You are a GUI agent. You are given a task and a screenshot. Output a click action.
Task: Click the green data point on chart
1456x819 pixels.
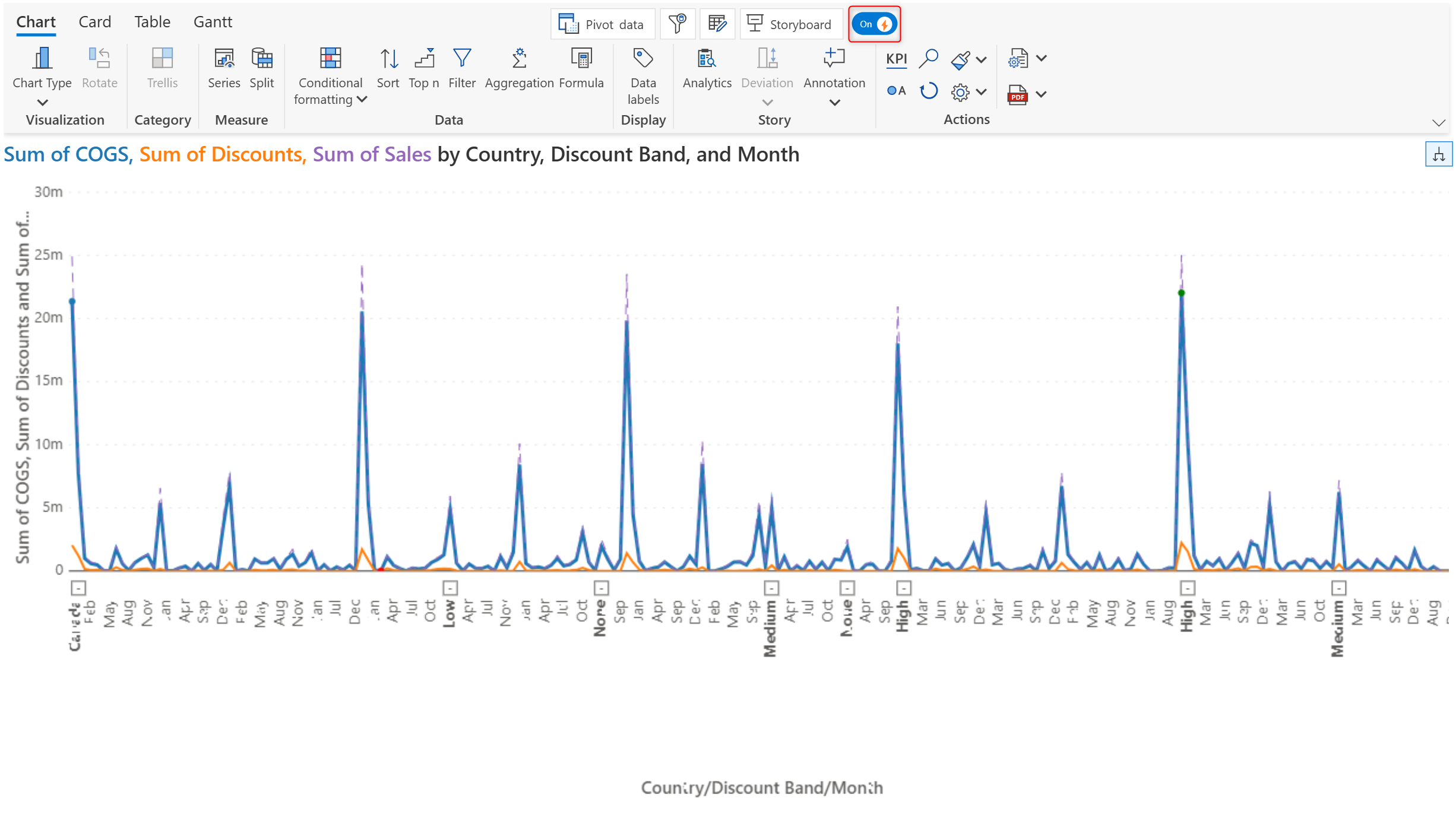pyautogui.click(x=1181, y=293)
